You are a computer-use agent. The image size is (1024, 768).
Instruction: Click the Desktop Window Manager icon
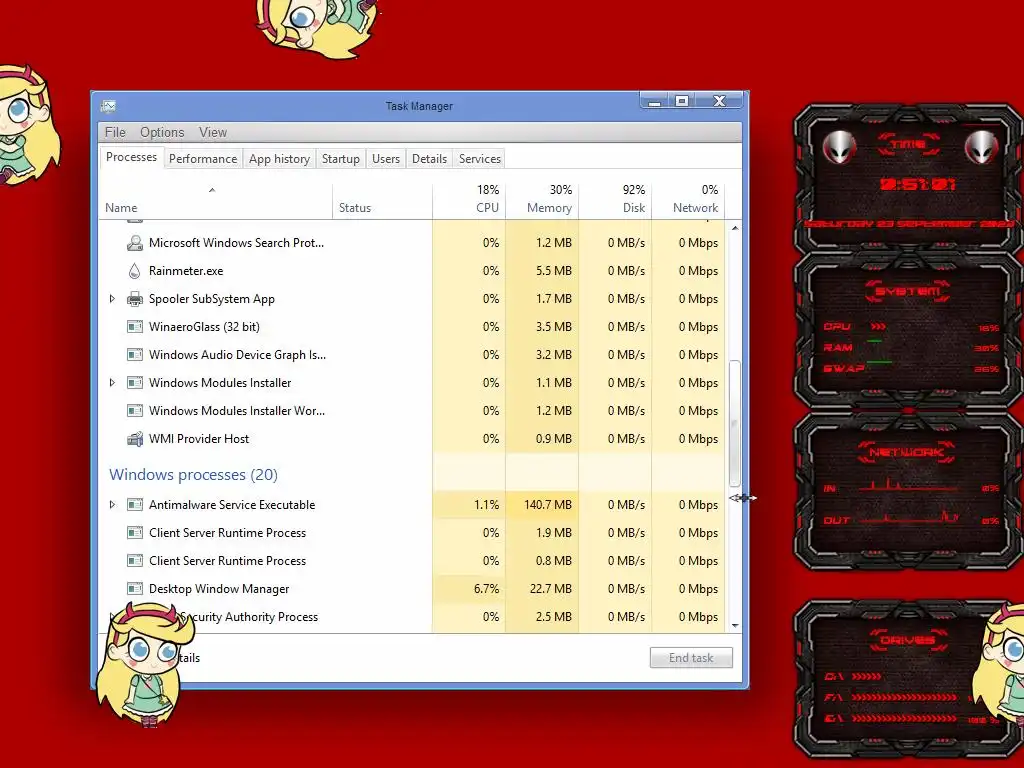pyautogui.click(x=135, y=589)
